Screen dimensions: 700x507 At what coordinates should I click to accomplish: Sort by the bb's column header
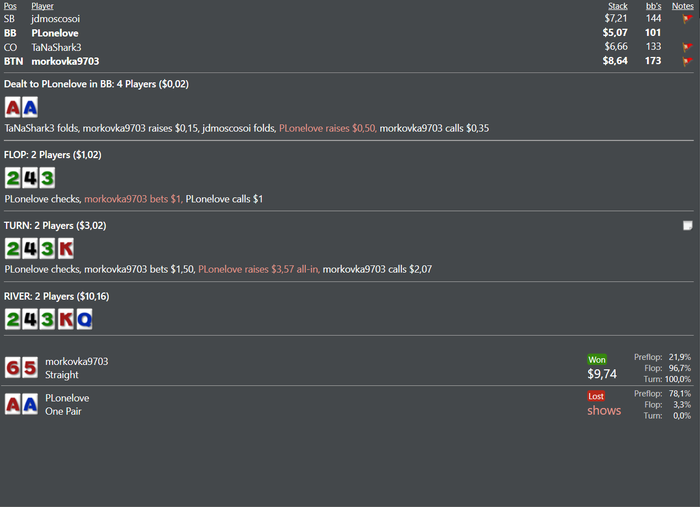click(x=654, y=6)
